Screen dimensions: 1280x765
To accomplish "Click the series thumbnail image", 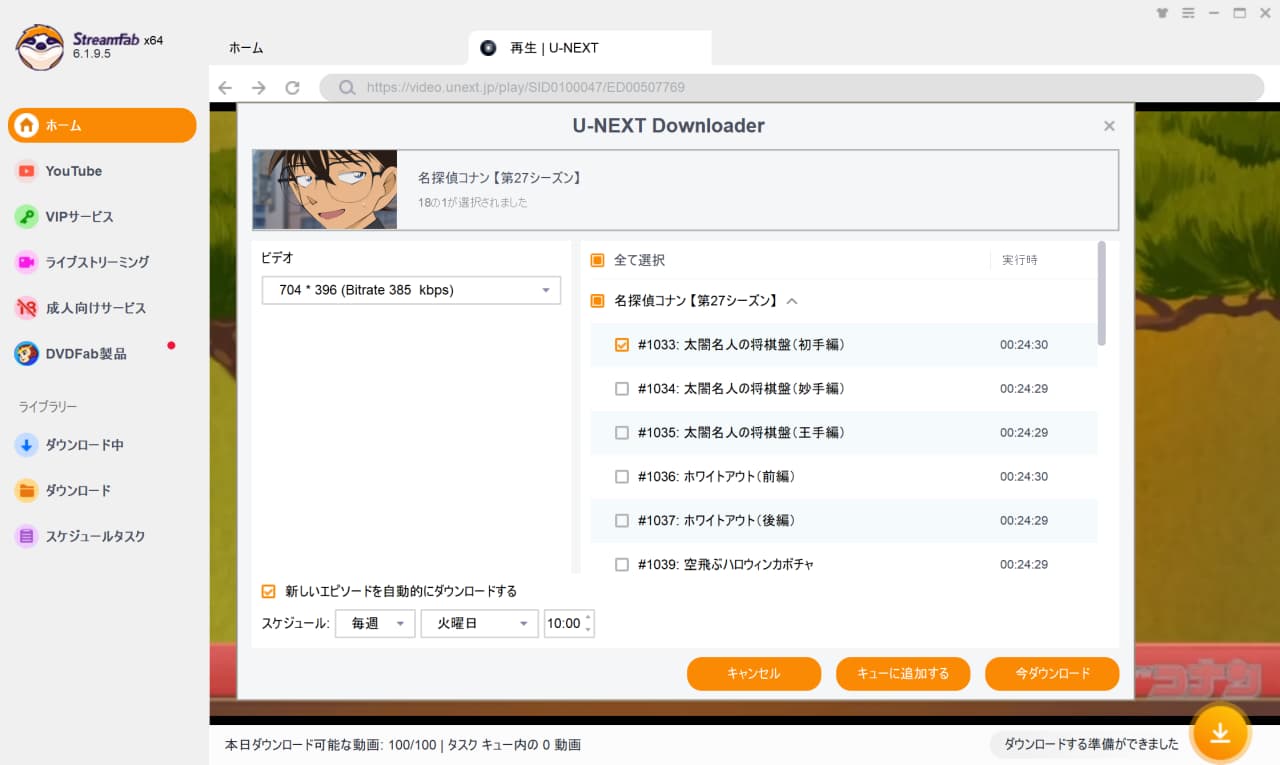I will point(325,190).
